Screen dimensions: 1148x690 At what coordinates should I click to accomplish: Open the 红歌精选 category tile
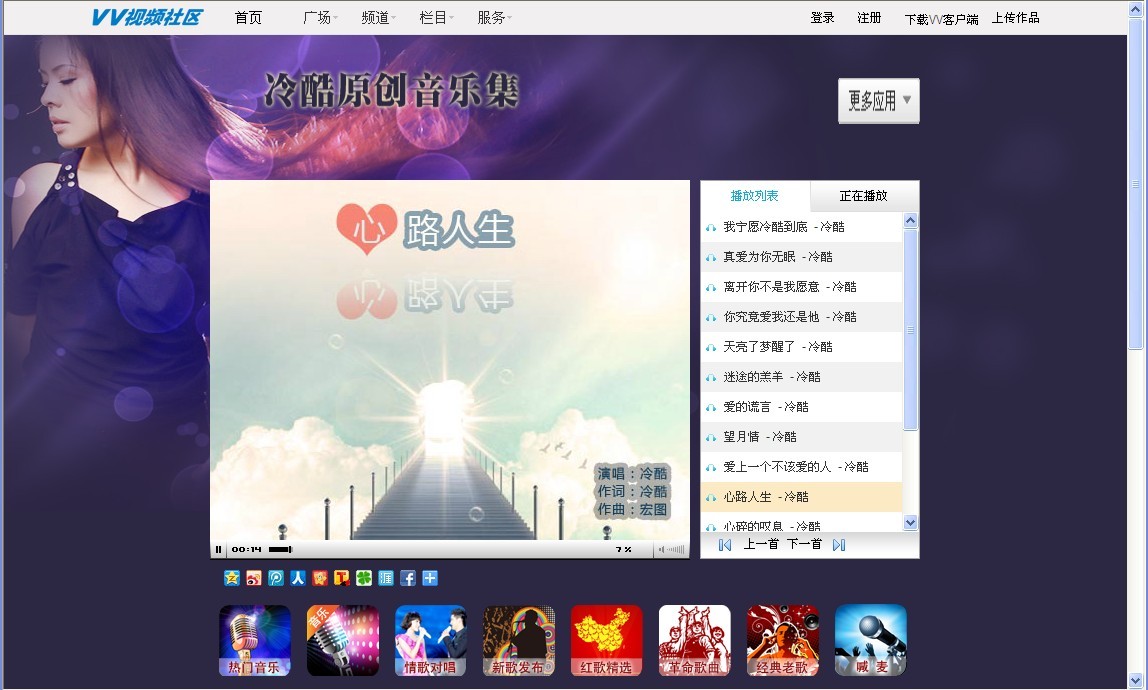[607, 640]
